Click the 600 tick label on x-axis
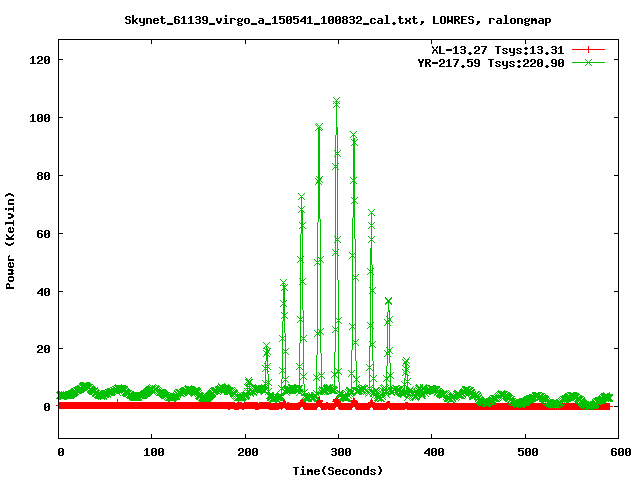The width and height of the screenshot is (640, 480). (618, 453)
